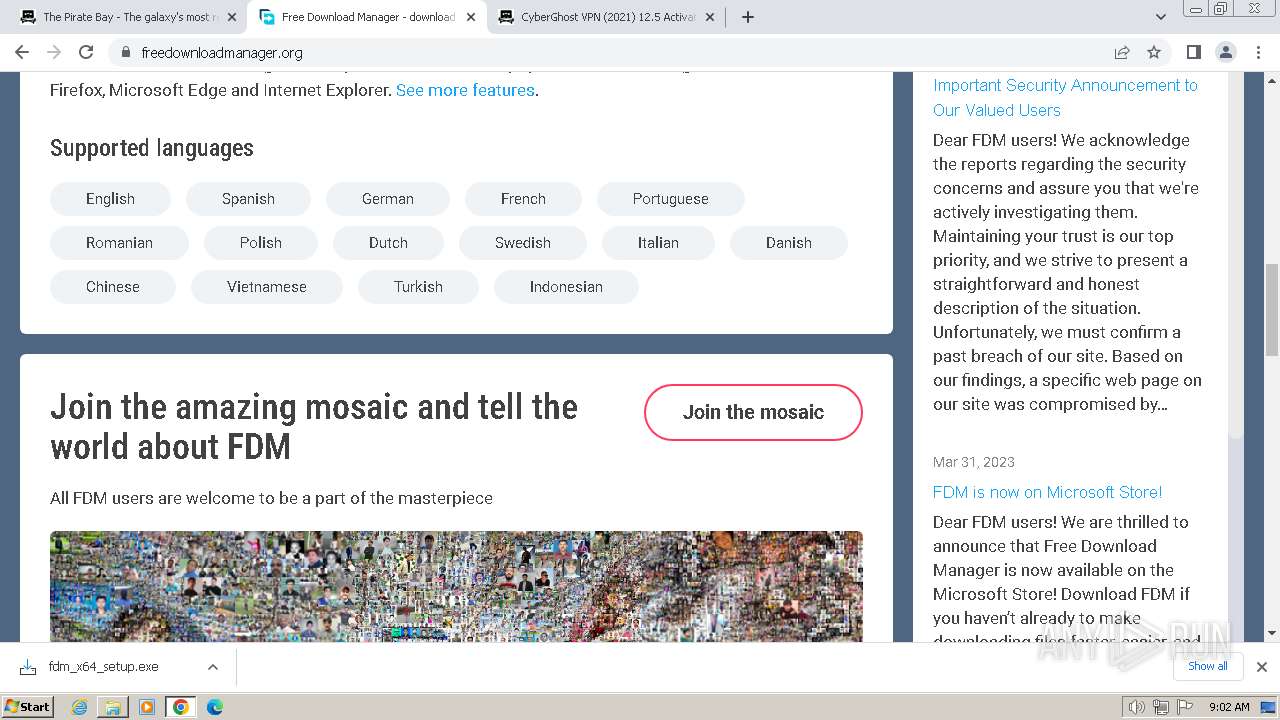Open Chrome three-dot menu
1280x720 pixels.
click(1258, 52)
